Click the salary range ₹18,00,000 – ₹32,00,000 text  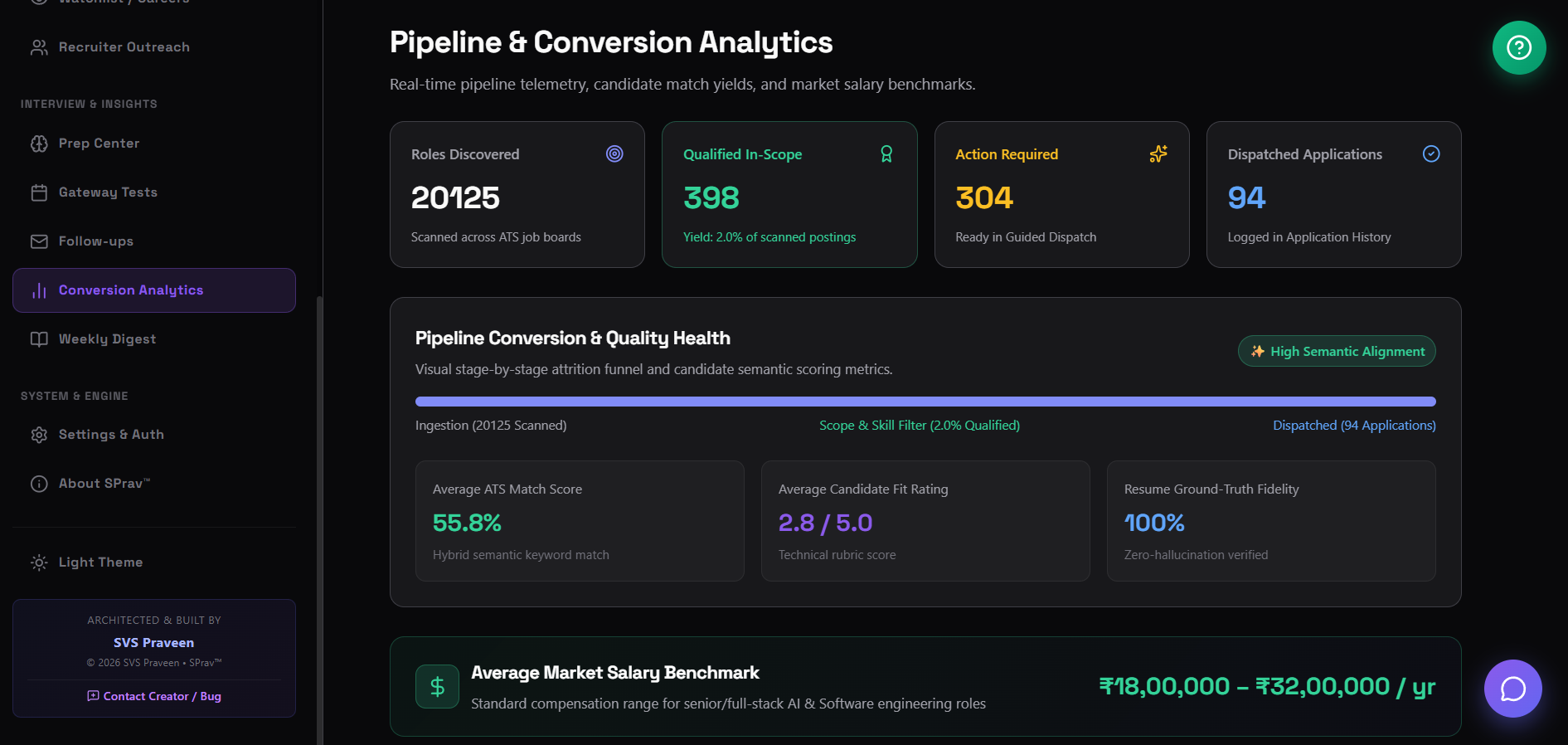coord(1267,686)
